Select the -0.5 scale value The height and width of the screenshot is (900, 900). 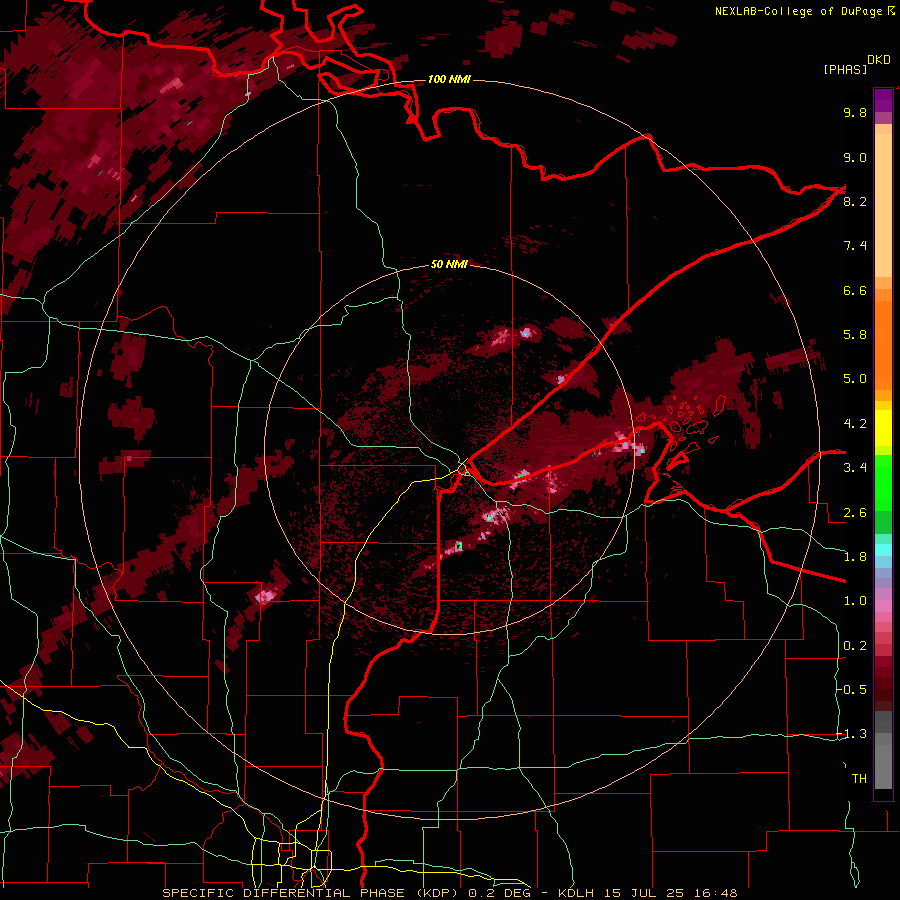pyautogui.click(x=852, y=690)
